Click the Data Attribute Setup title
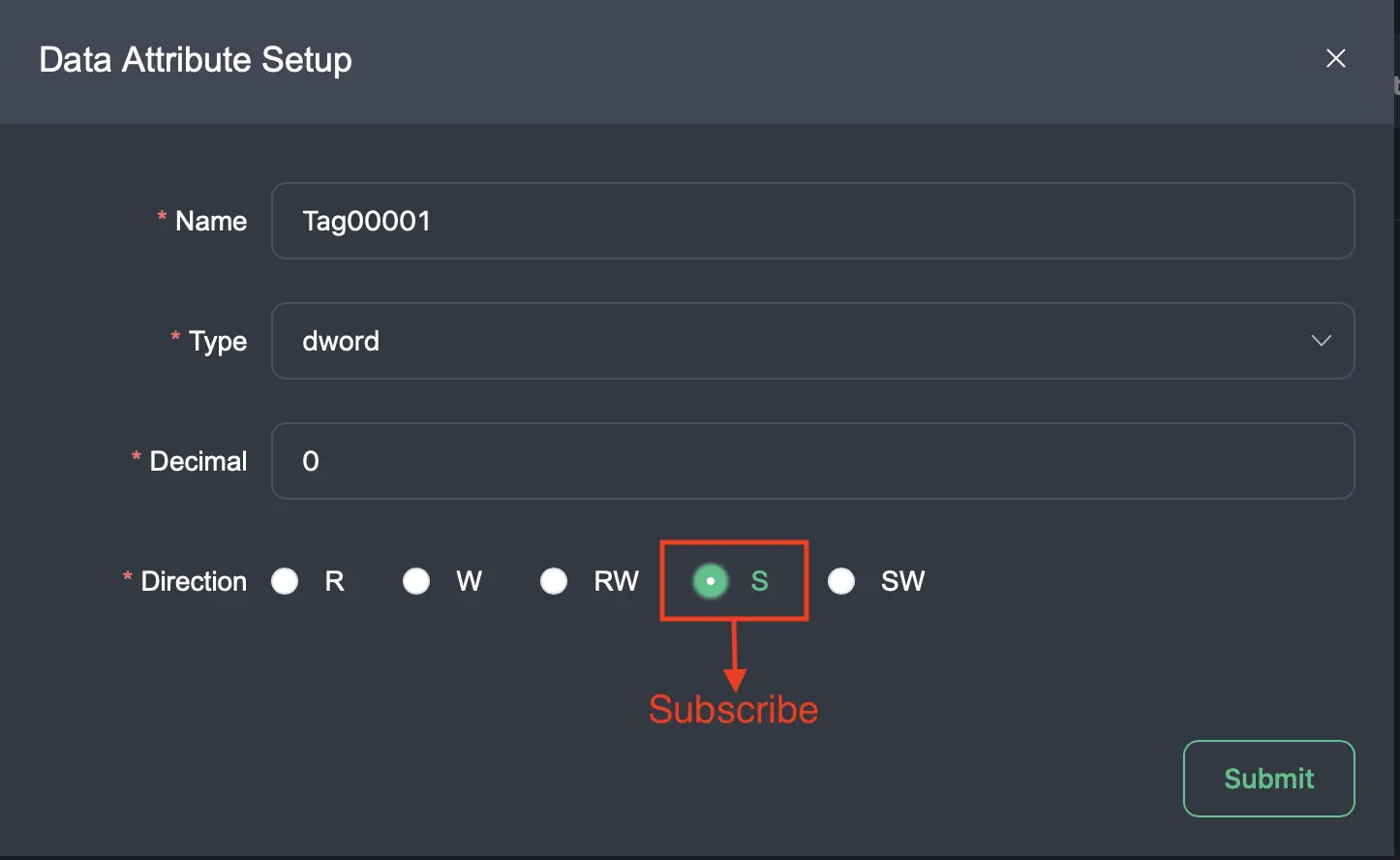Viewport: 1400px width, 860px height. [x=195, y=59]
